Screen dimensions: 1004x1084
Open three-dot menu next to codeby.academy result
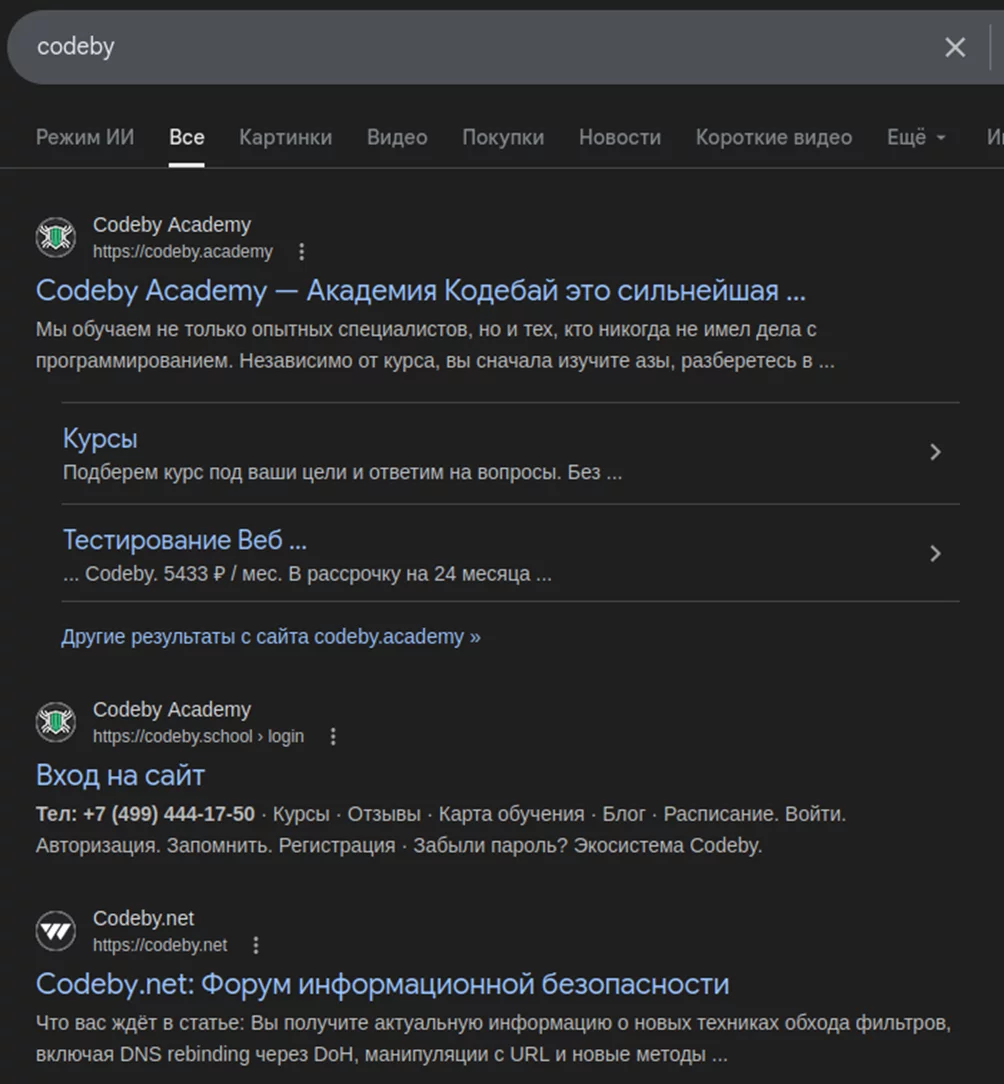coord(302,253)
